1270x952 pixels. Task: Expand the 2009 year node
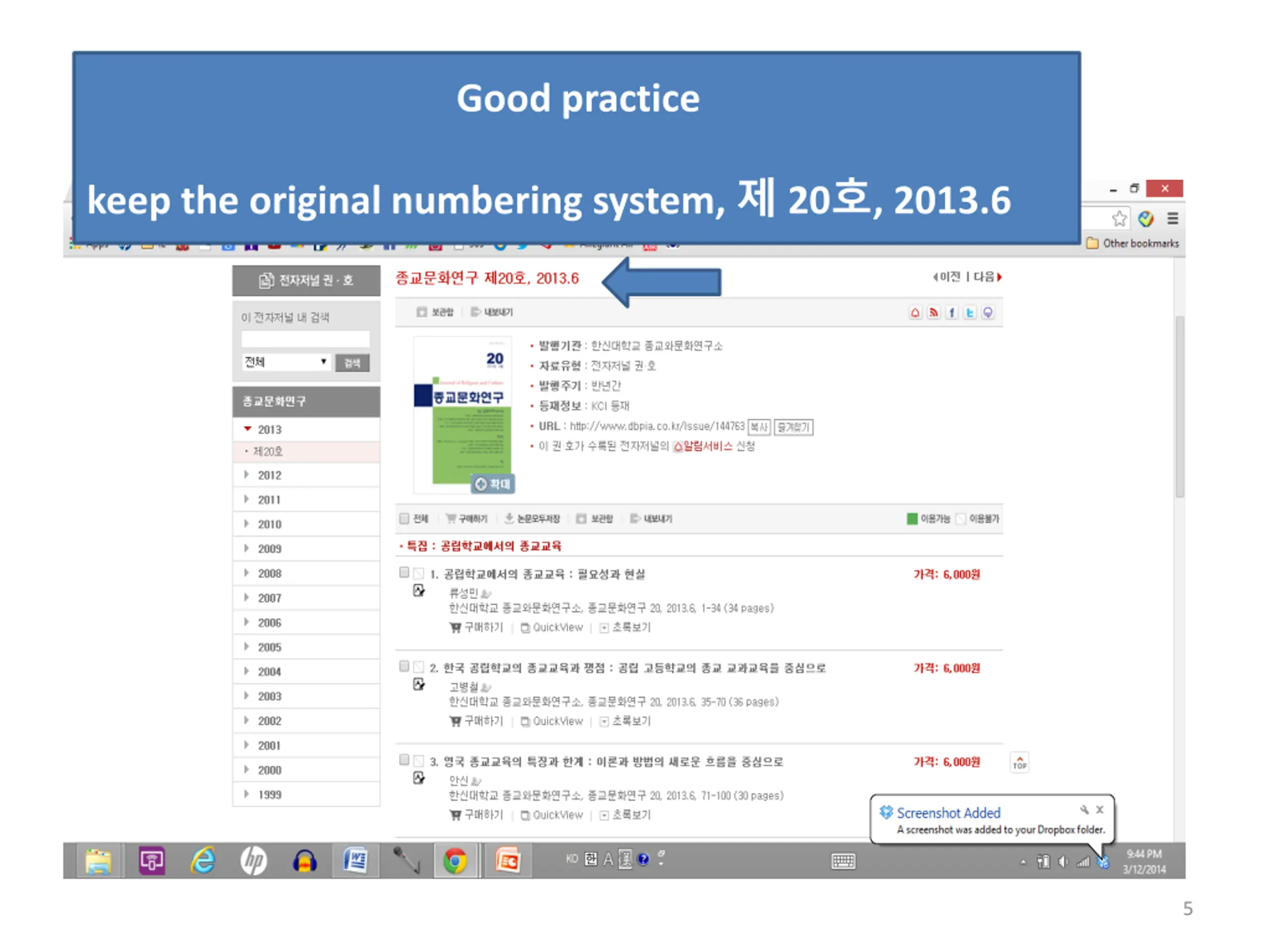[x=246, y=548]
